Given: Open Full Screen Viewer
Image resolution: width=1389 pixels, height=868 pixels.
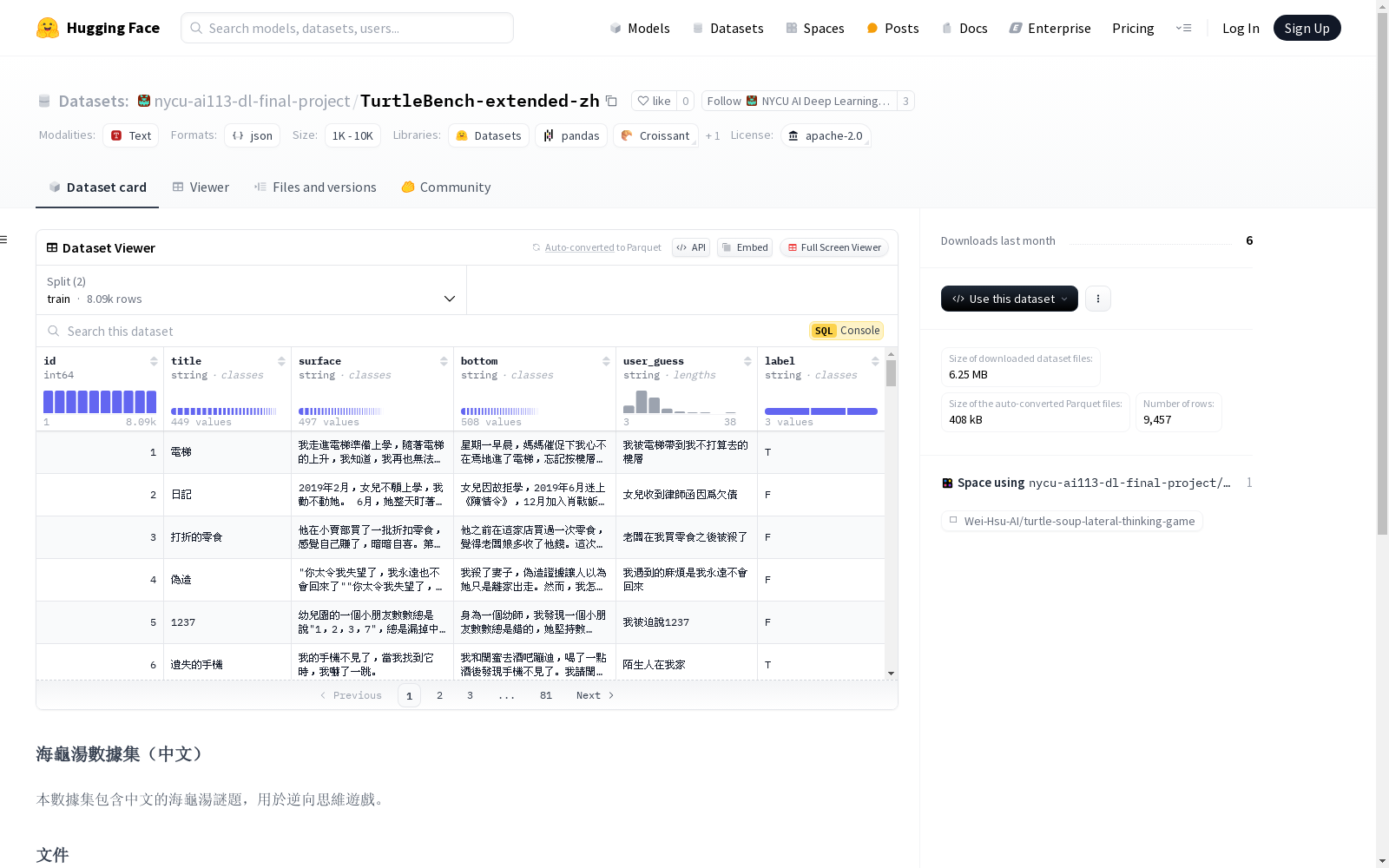Looking at the screenshot, I should [834, 247].
